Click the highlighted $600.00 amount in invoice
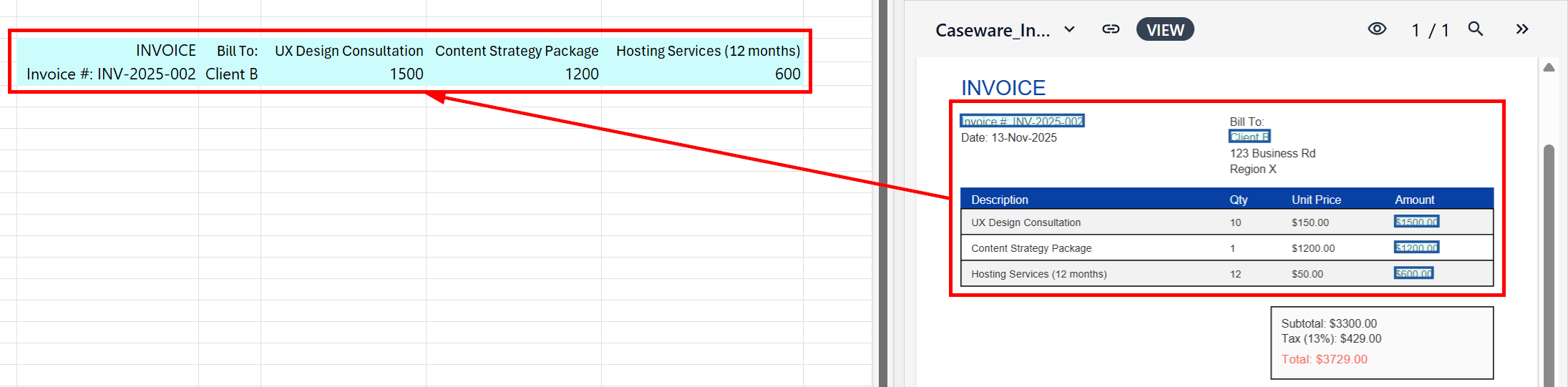Image resolution: width=1568 pixels, height=387 pixels. pos(1413,273)
